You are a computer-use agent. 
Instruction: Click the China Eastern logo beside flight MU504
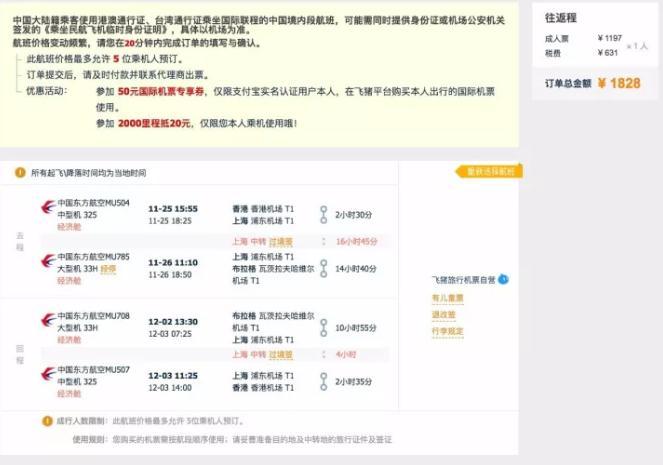[48, 206]
